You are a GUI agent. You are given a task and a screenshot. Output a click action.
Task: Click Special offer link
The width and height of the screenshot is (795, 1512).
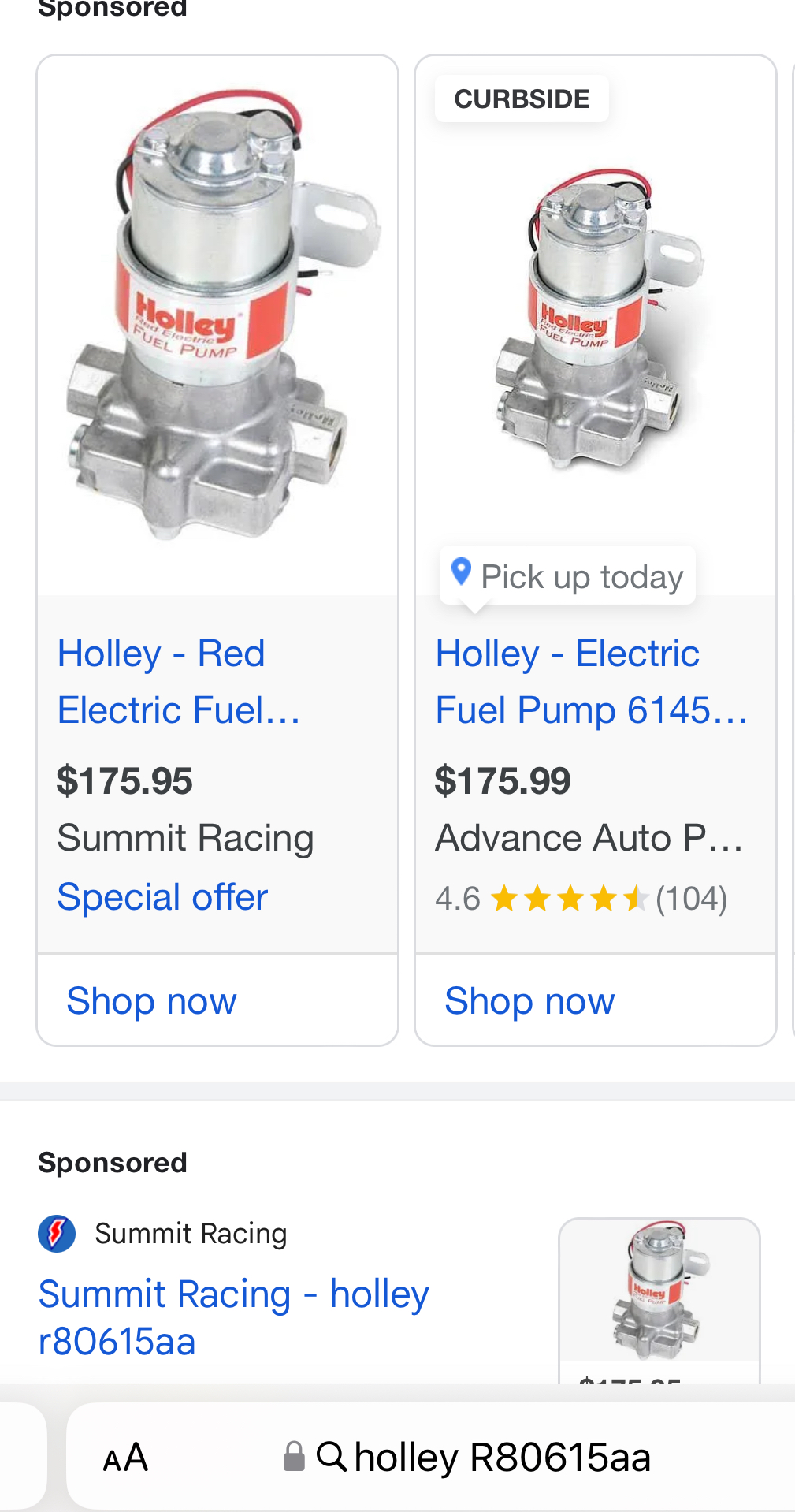[x=162, y=897]
